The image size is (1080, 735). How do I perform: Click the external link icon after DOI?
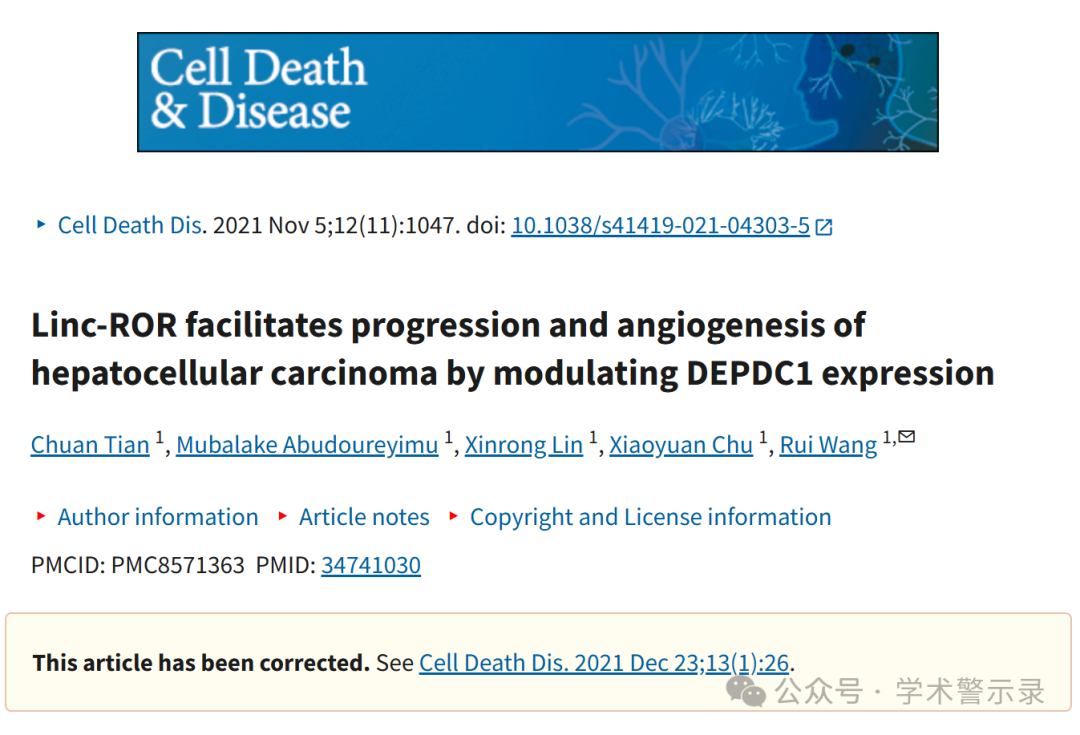[824, 227]
